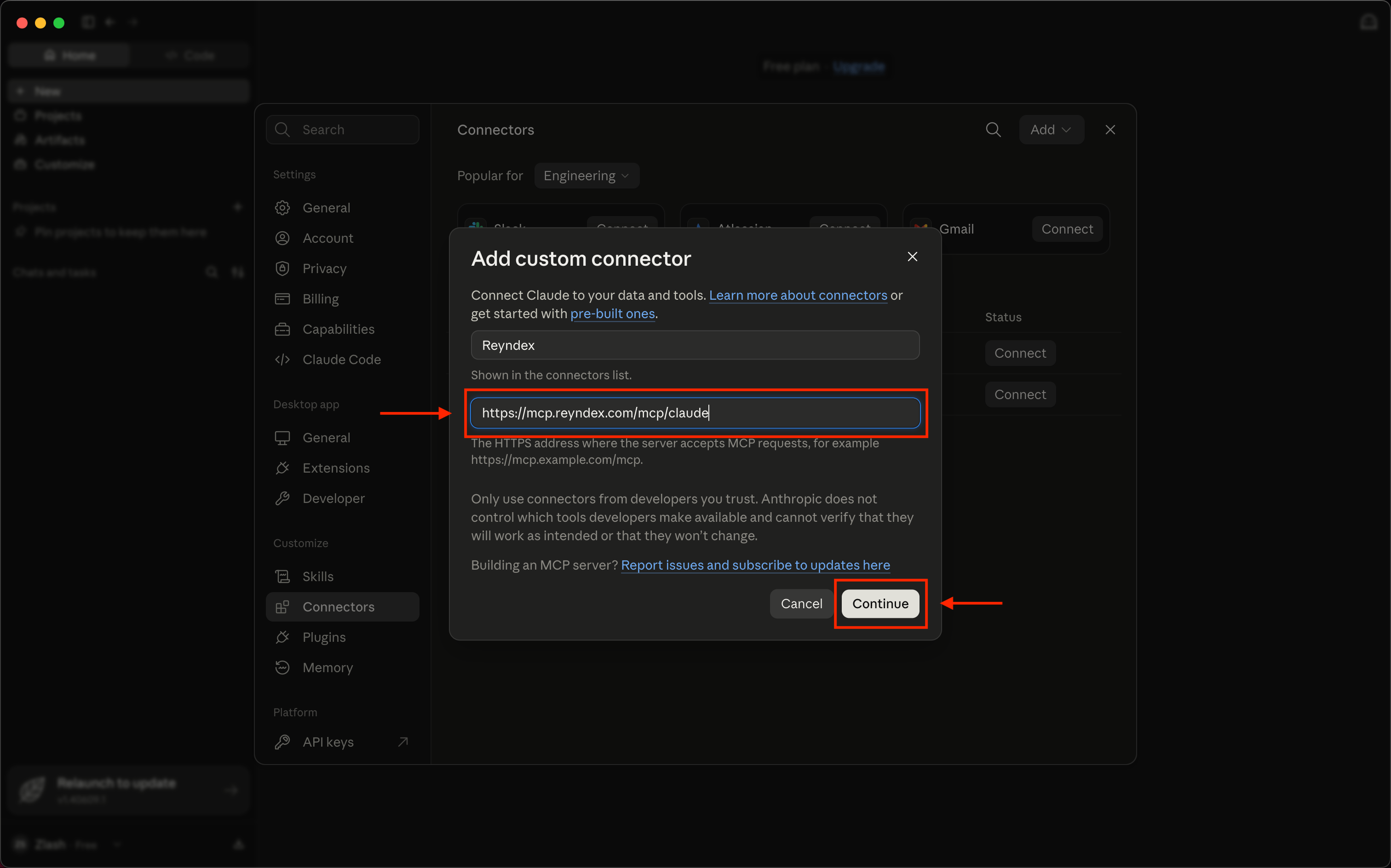Click the key icon beside API keys

coord(282,742)
